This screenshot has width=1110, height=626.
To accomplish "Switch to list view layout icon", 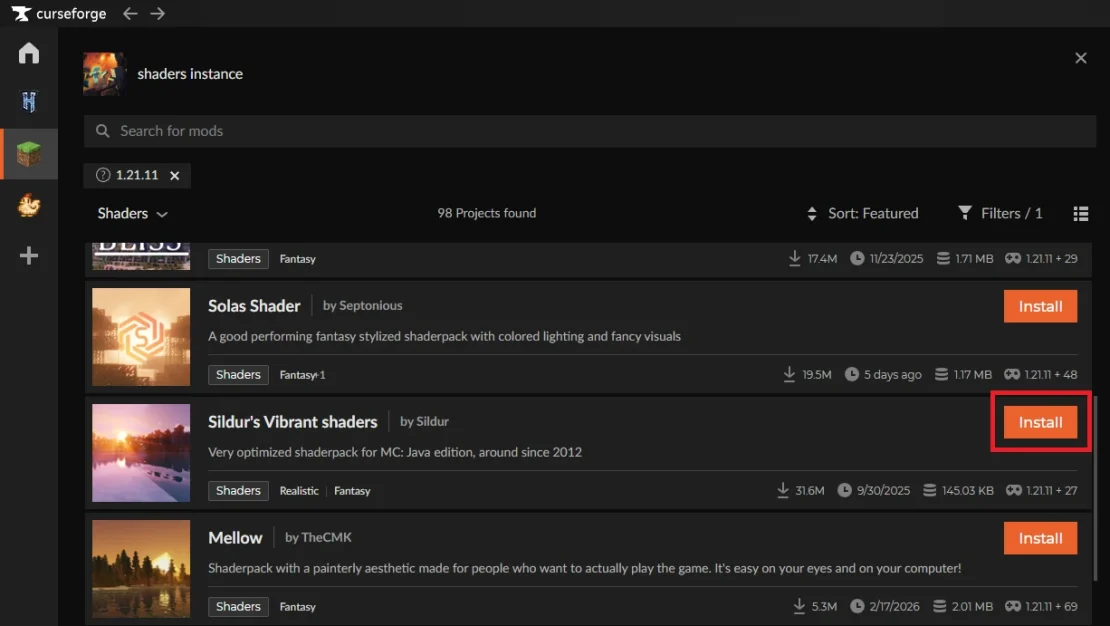I will pyautogui.click(x=1080, y=214).
